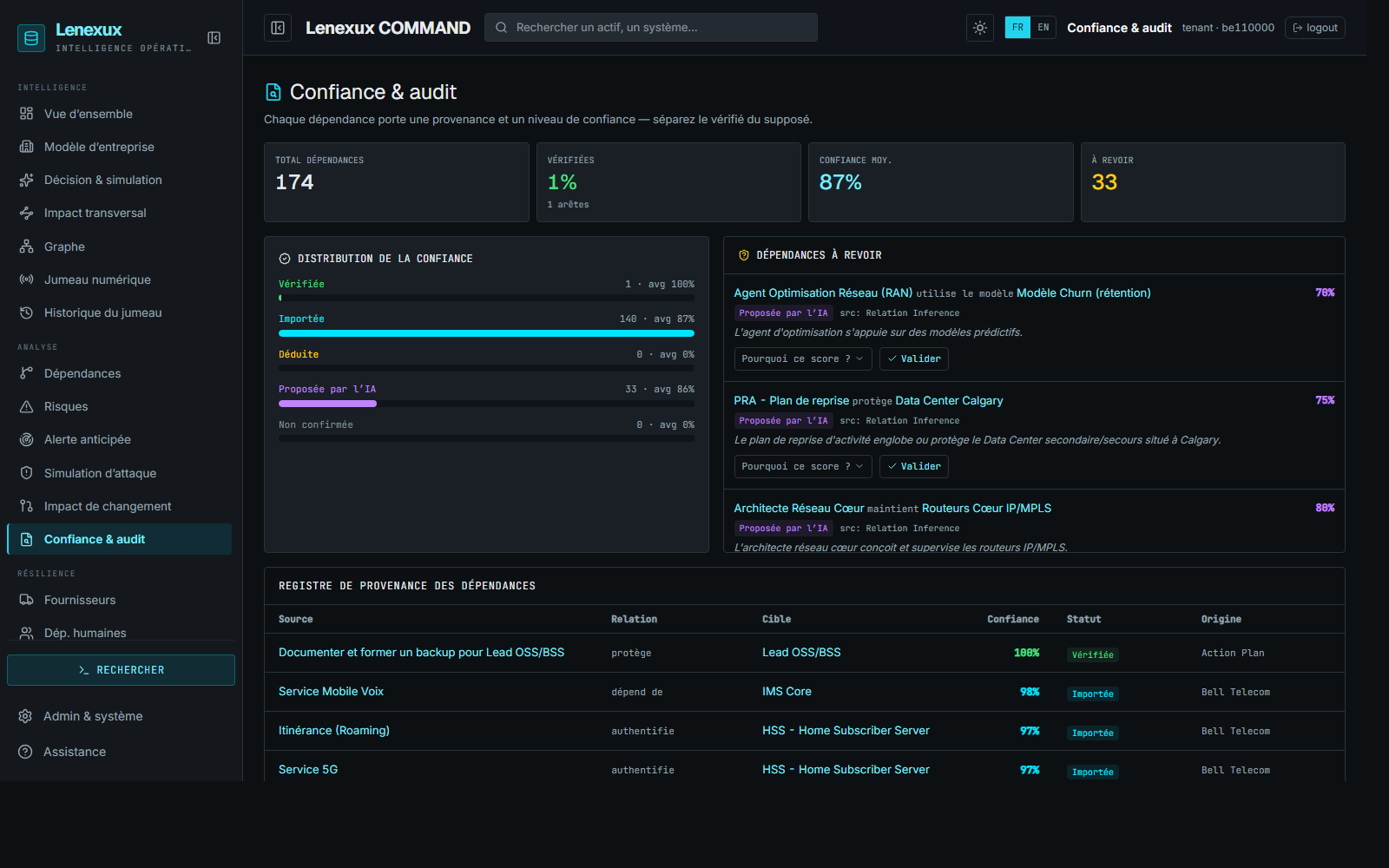Open Modèle Churn (rétention) link
Screen dimensions: 1389x868
(x=1083, y=293)
